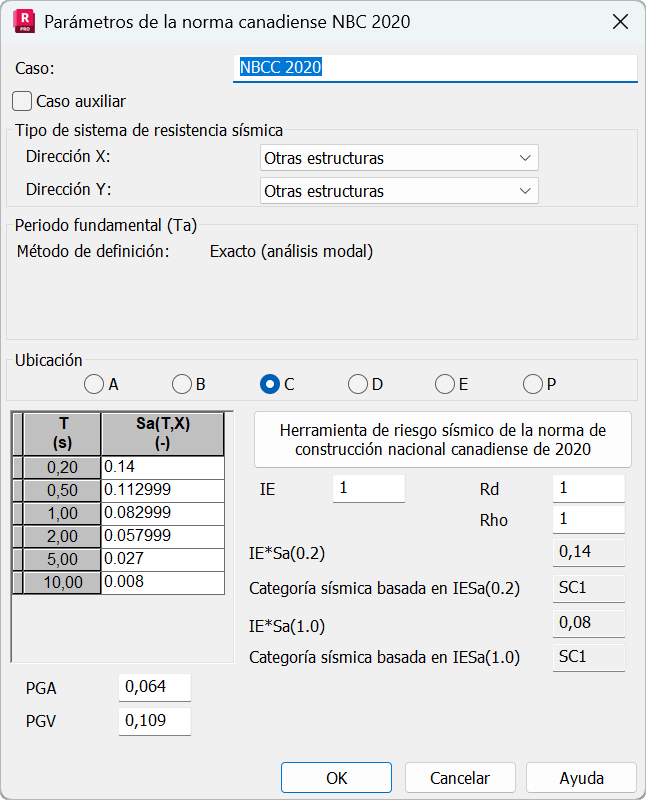Screen dimensions: 646x800
Task: Click the Robot Structural Analysis app icon
Action: (x=24, y=22)
